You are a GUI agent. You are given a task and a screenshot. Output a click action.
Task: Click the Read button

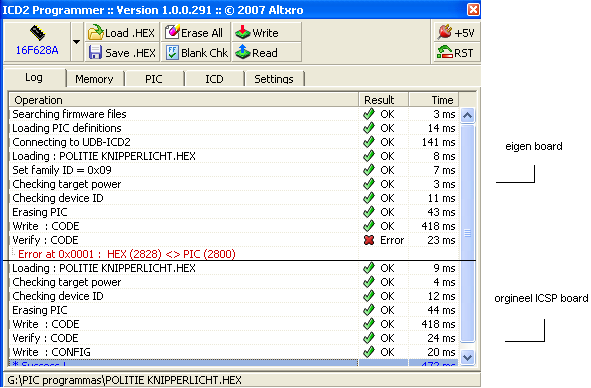266,52
